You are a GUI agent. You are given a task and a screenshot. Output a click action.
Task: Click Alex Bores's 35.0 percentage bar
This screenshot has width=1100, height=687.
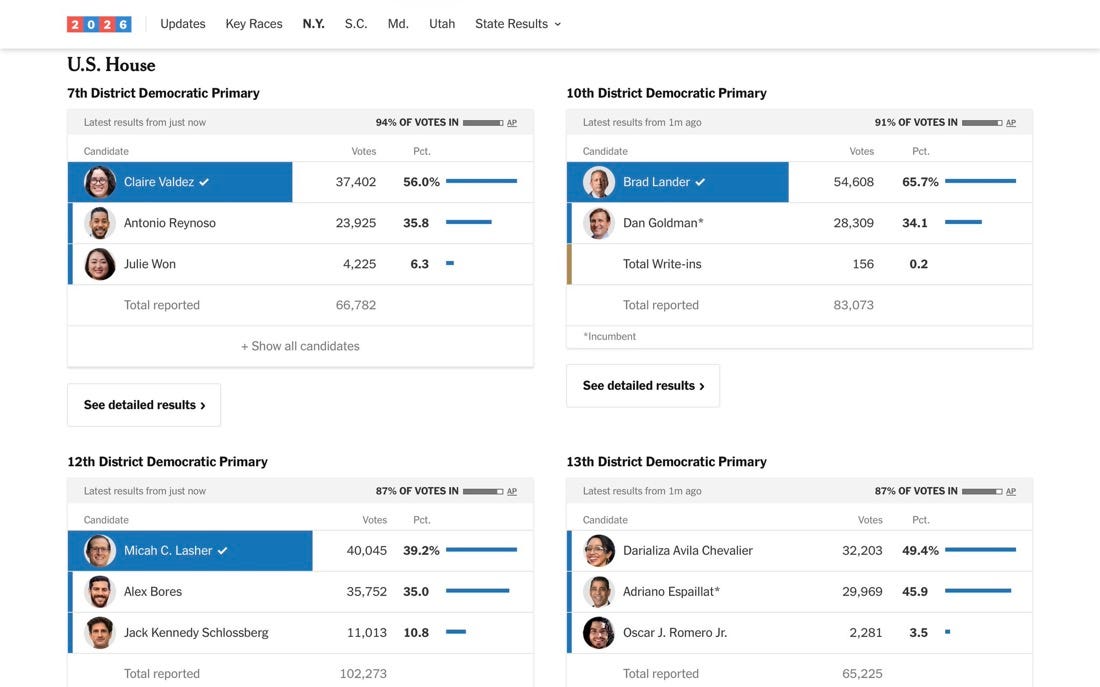[x=478, y=591]
